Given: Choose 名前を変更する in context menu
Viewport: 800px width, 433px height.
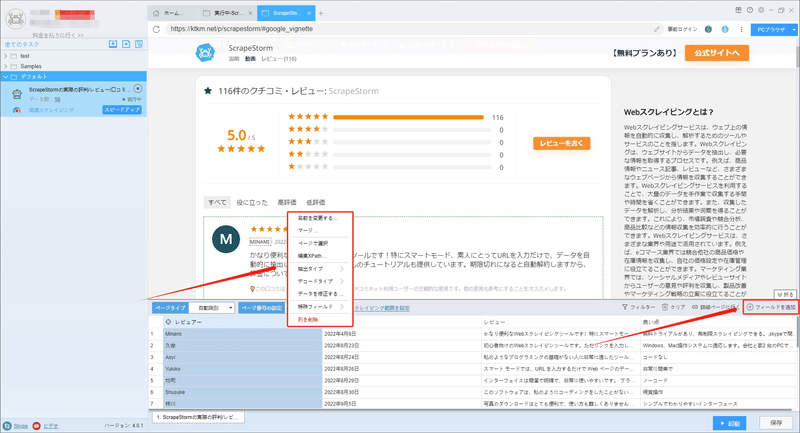Looking at the screenshot, I should tap(320, 218).
